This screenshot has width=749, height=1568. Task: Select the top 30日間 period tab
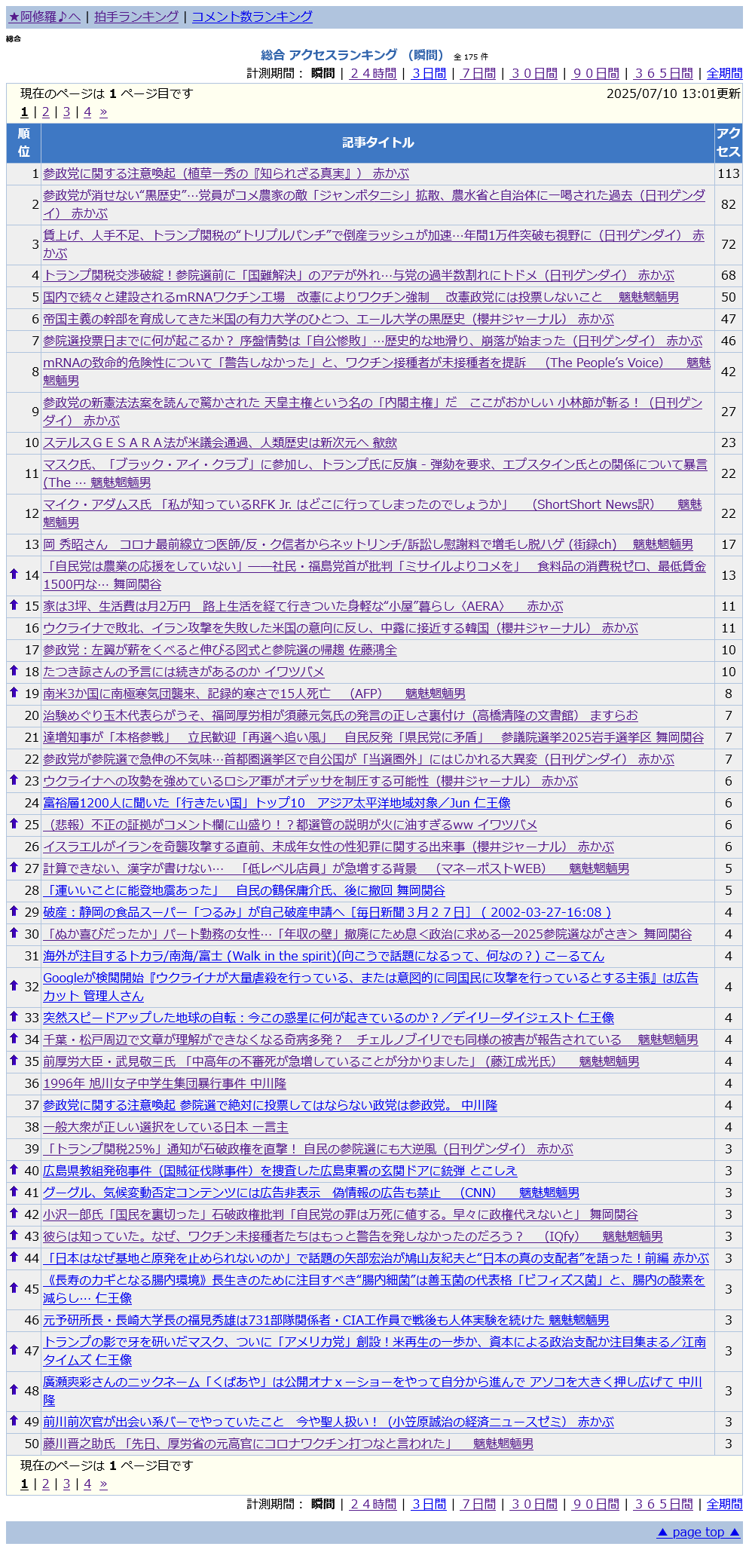coord(534,73)
